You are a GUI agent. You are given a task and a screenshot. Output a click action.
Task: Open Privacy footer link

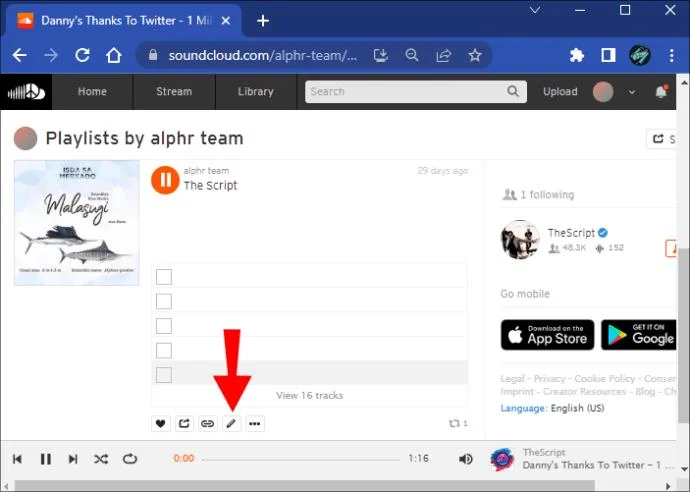pyautogui.click(x=549, y=378)
